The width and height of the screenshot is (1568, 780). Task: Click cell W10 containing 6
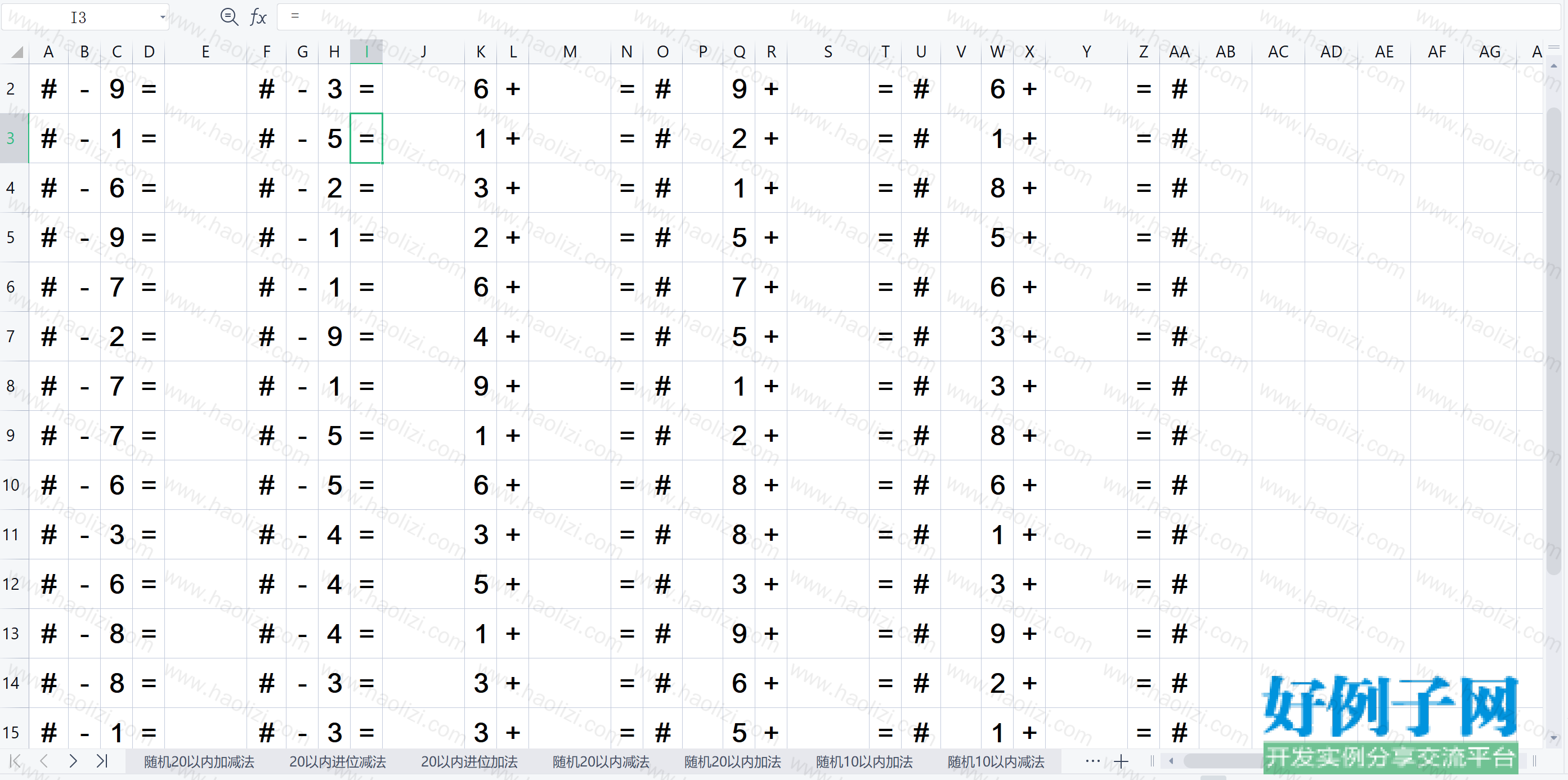click(997, 485)
